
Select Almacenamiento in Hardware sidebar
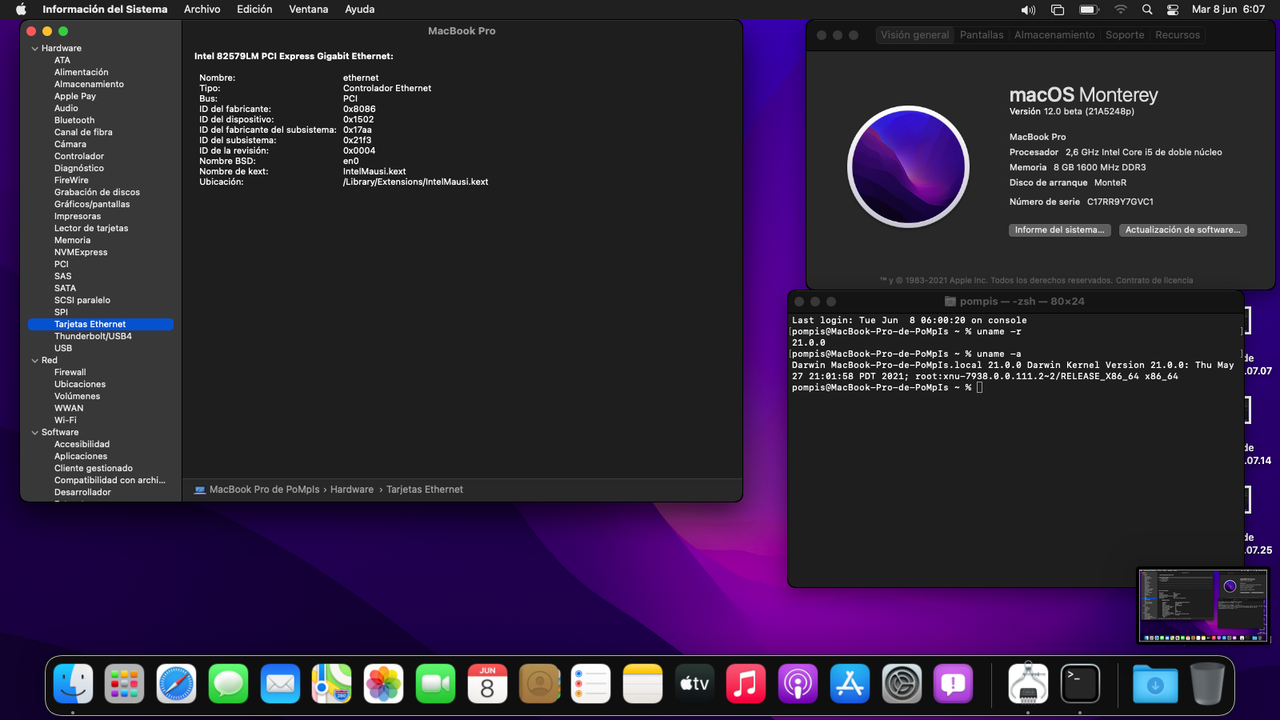(x=89, y=84)
